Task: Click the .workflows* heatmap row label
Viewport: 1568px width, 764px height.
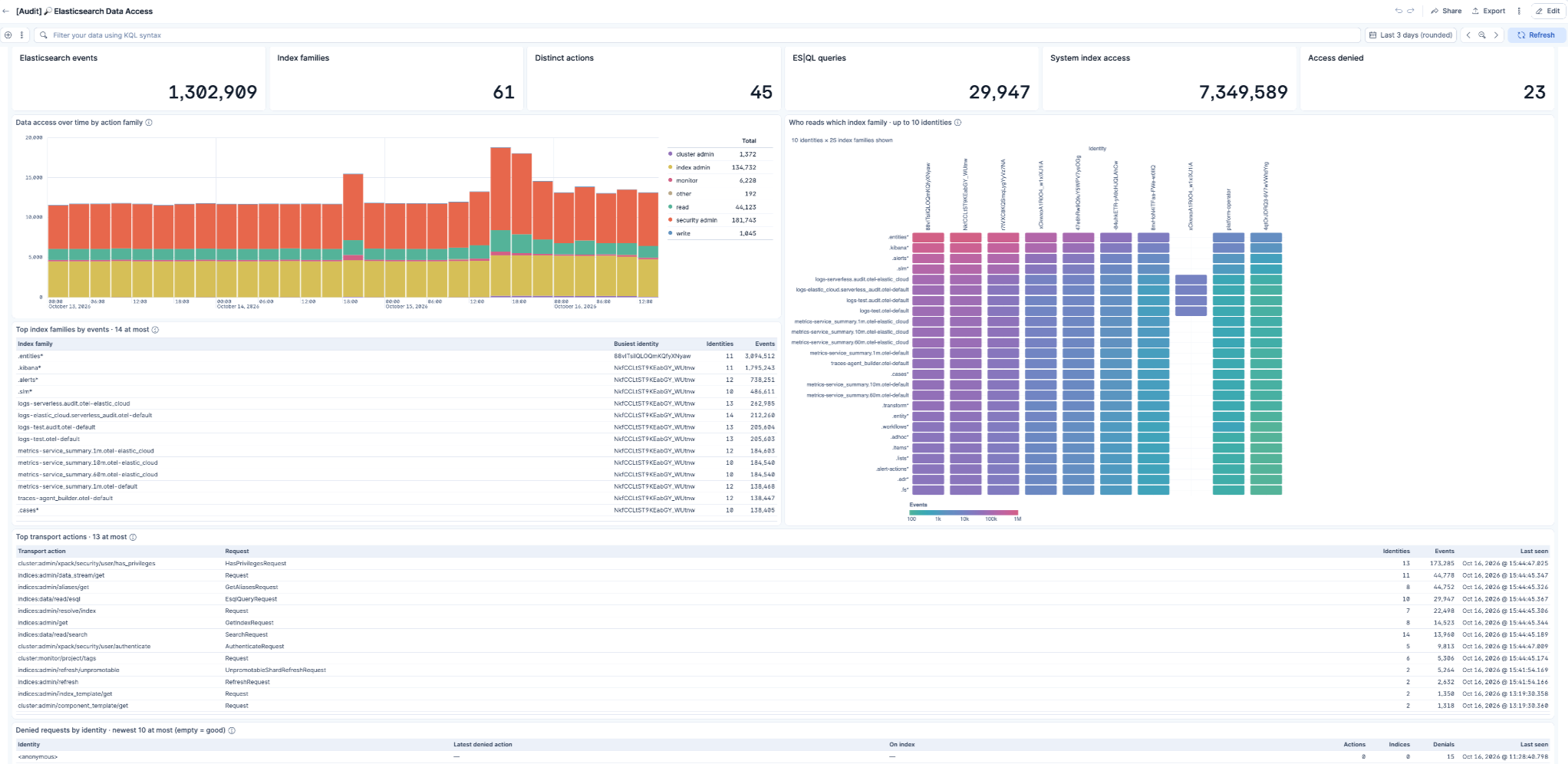Action: point(894,426)
